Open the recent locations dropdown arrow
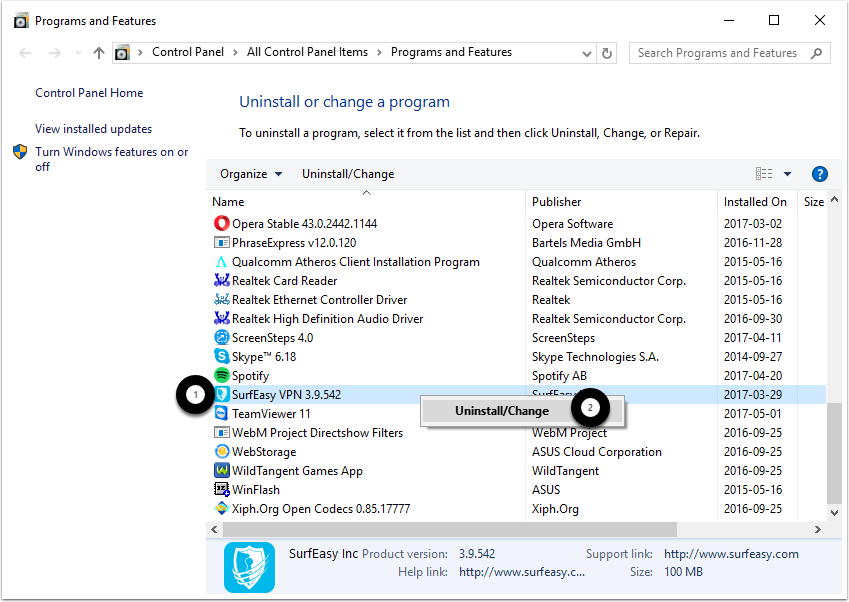The image size is (849, 602). pos(79,53)
